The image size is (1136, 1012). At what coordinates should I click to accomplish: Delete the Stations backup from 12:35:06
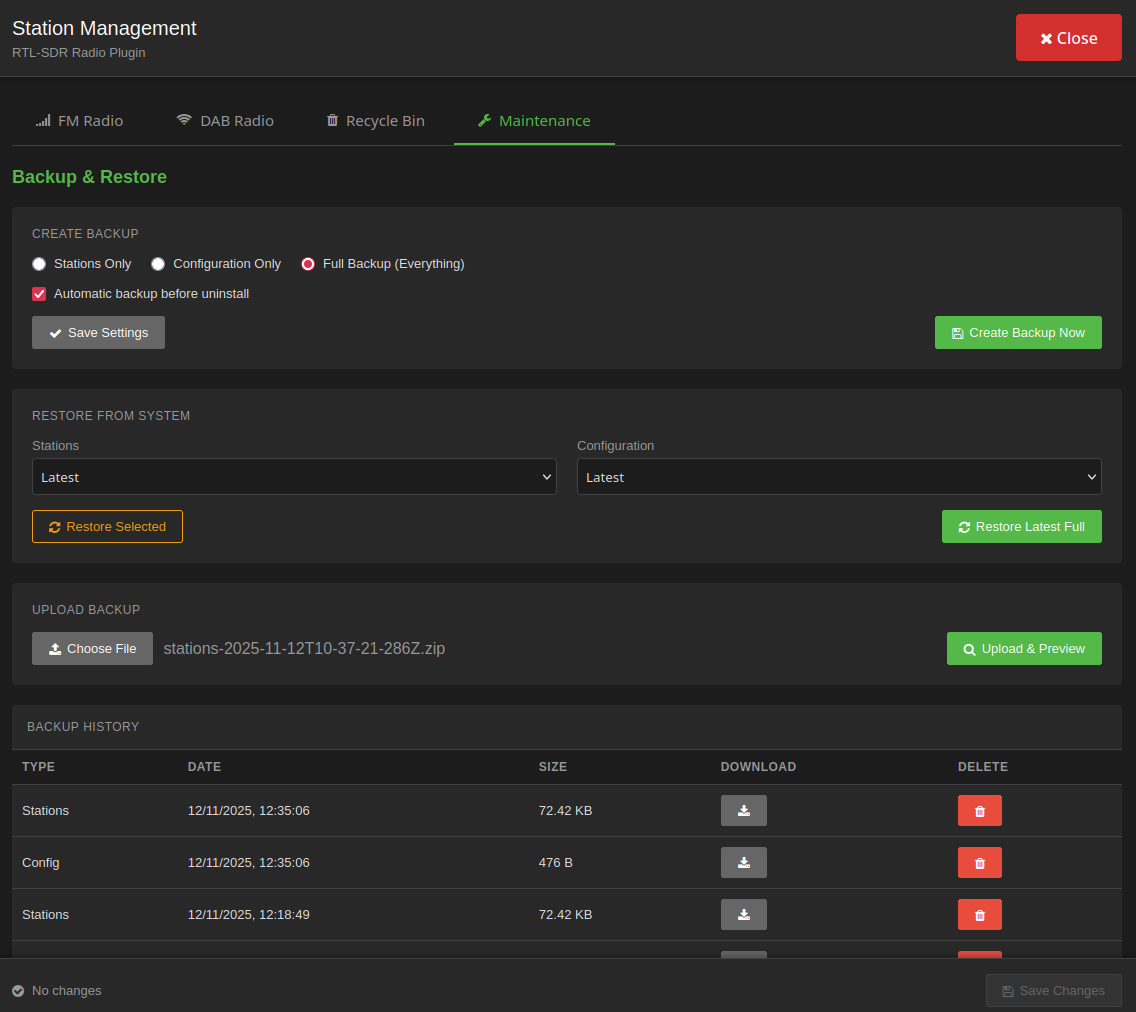click(979, 810)
